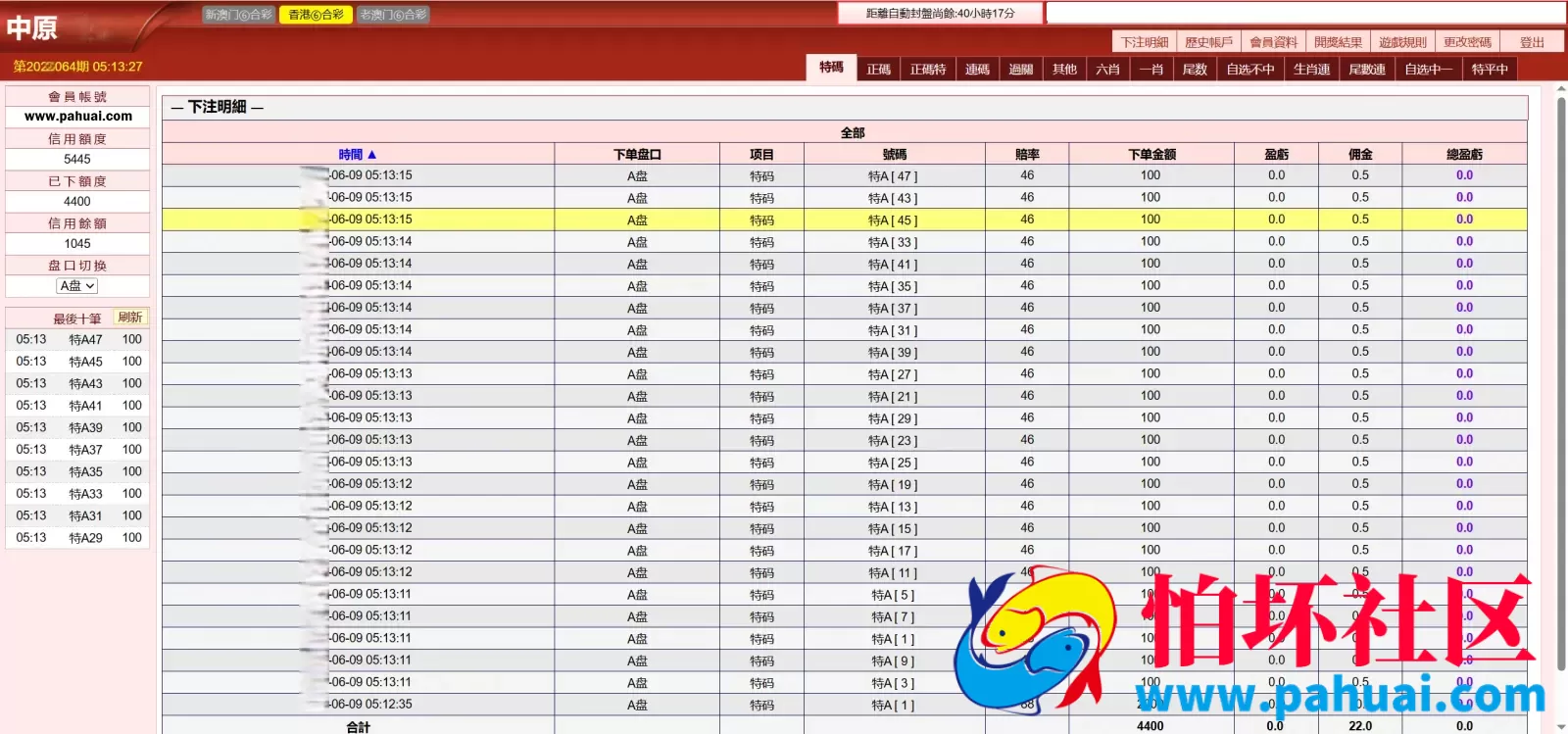The width and height of the screenshot is (1568, 734).
Task: Switch to the 新澳门⑥合彩 lottery tab
Action: tap(239, 15)
